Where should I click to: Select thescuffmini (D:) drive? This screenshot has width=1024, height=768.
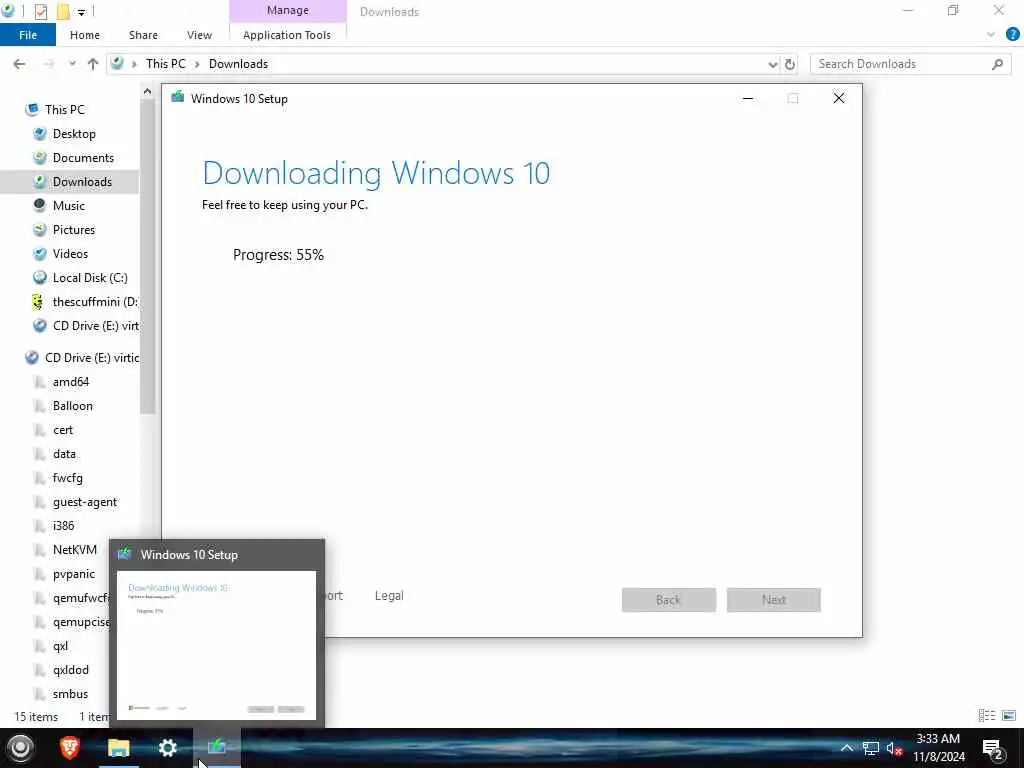(x=95, y=302)
